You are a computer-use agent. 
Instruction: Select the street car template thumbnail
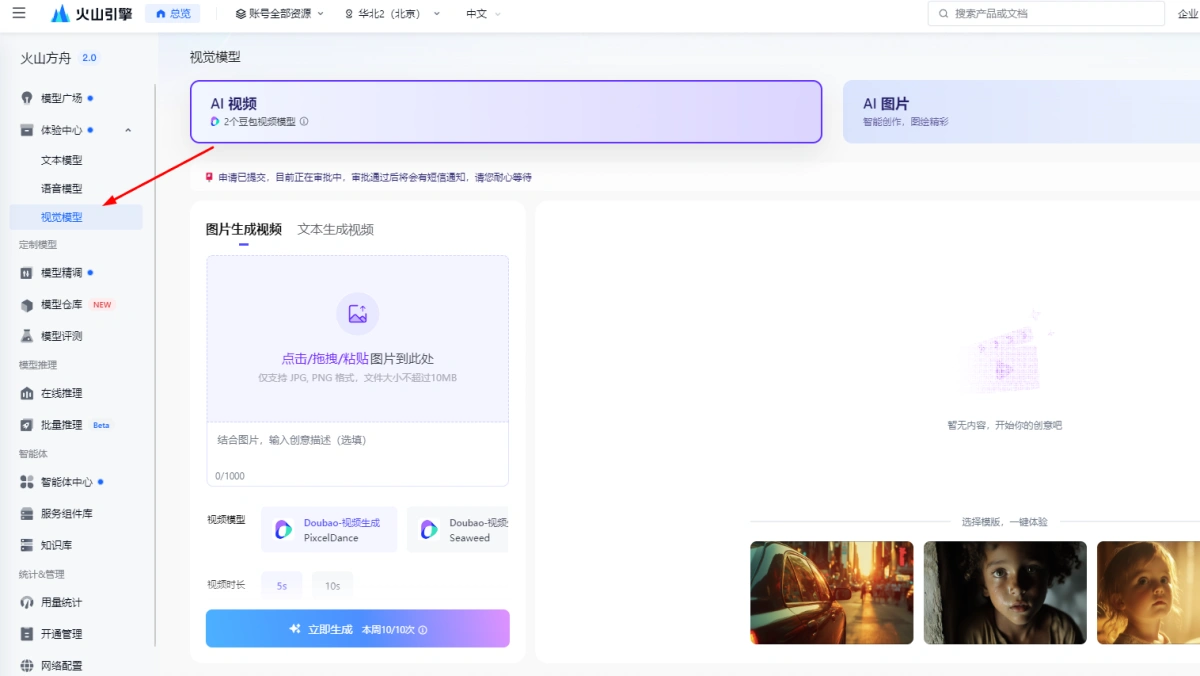(832, 593)
